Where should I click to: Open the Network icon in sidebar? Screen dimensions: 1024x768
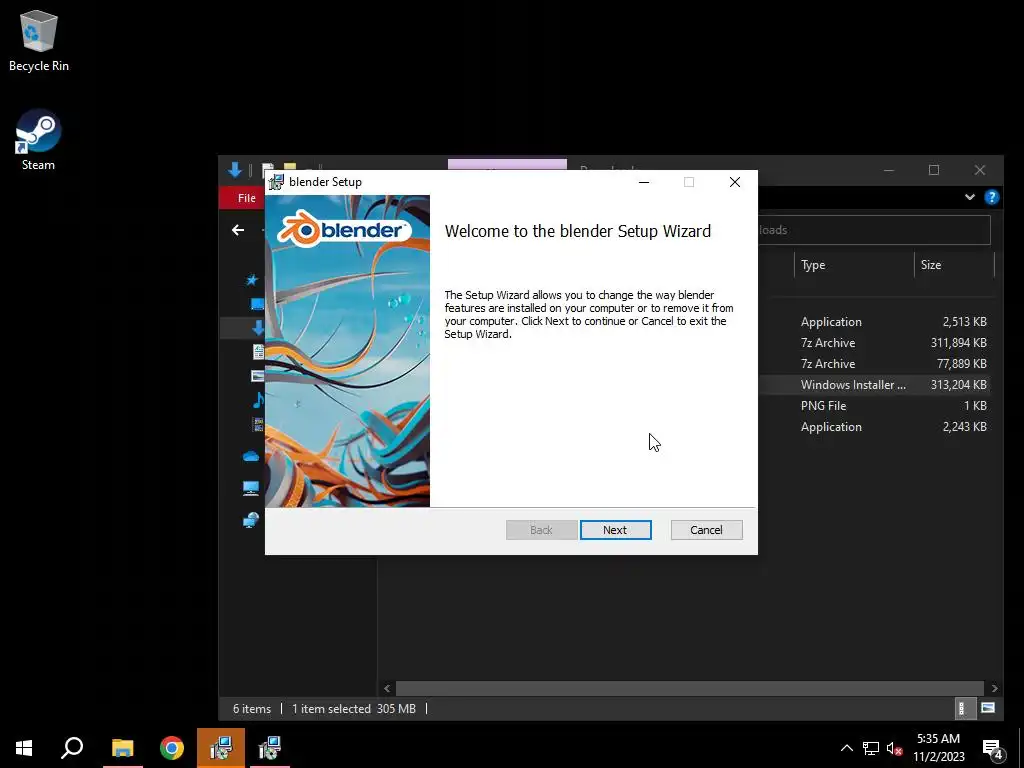click(251, 520)
